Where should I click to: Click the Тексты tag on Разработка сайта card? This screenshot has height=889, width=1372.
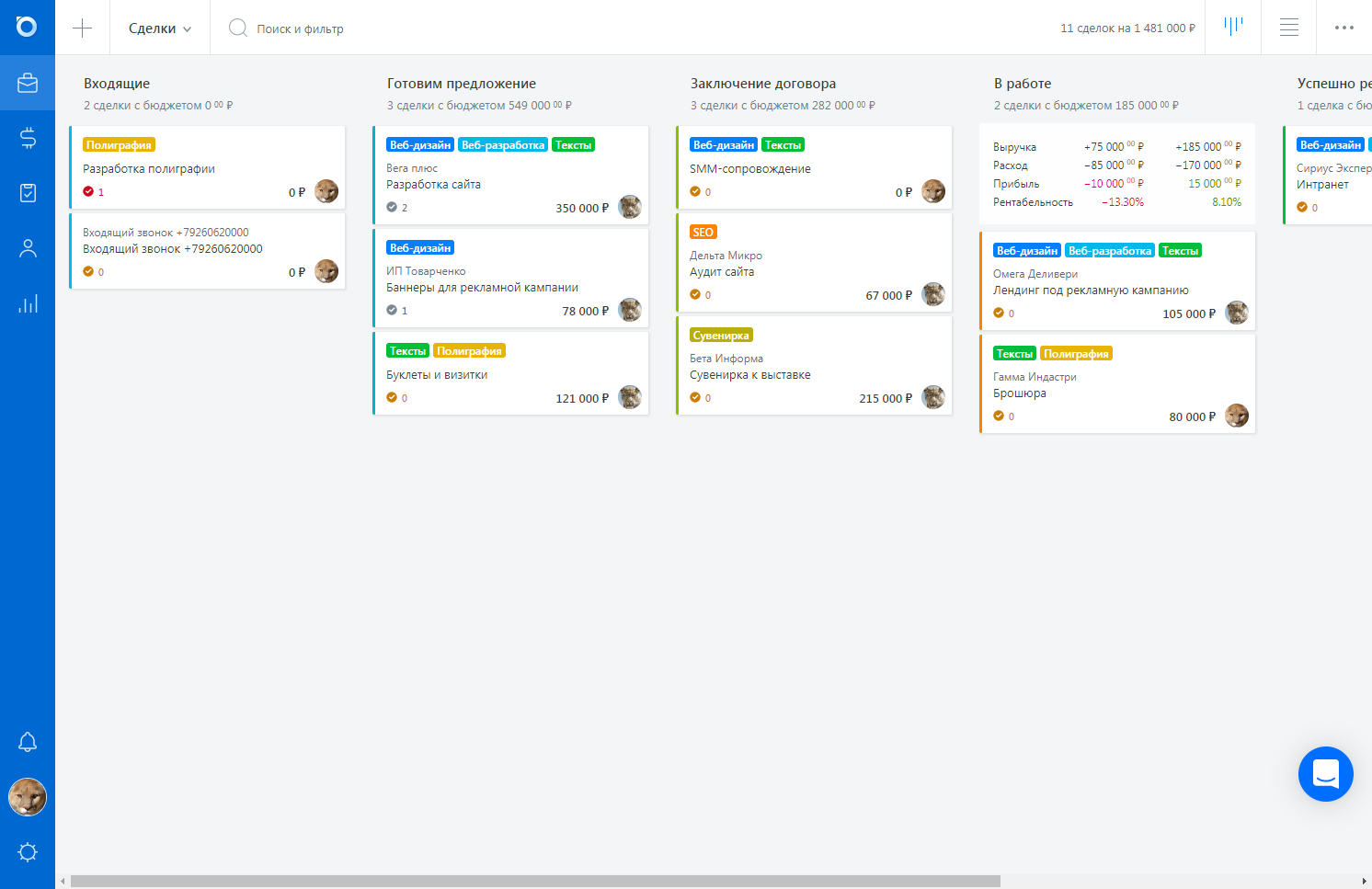[573, 144]
